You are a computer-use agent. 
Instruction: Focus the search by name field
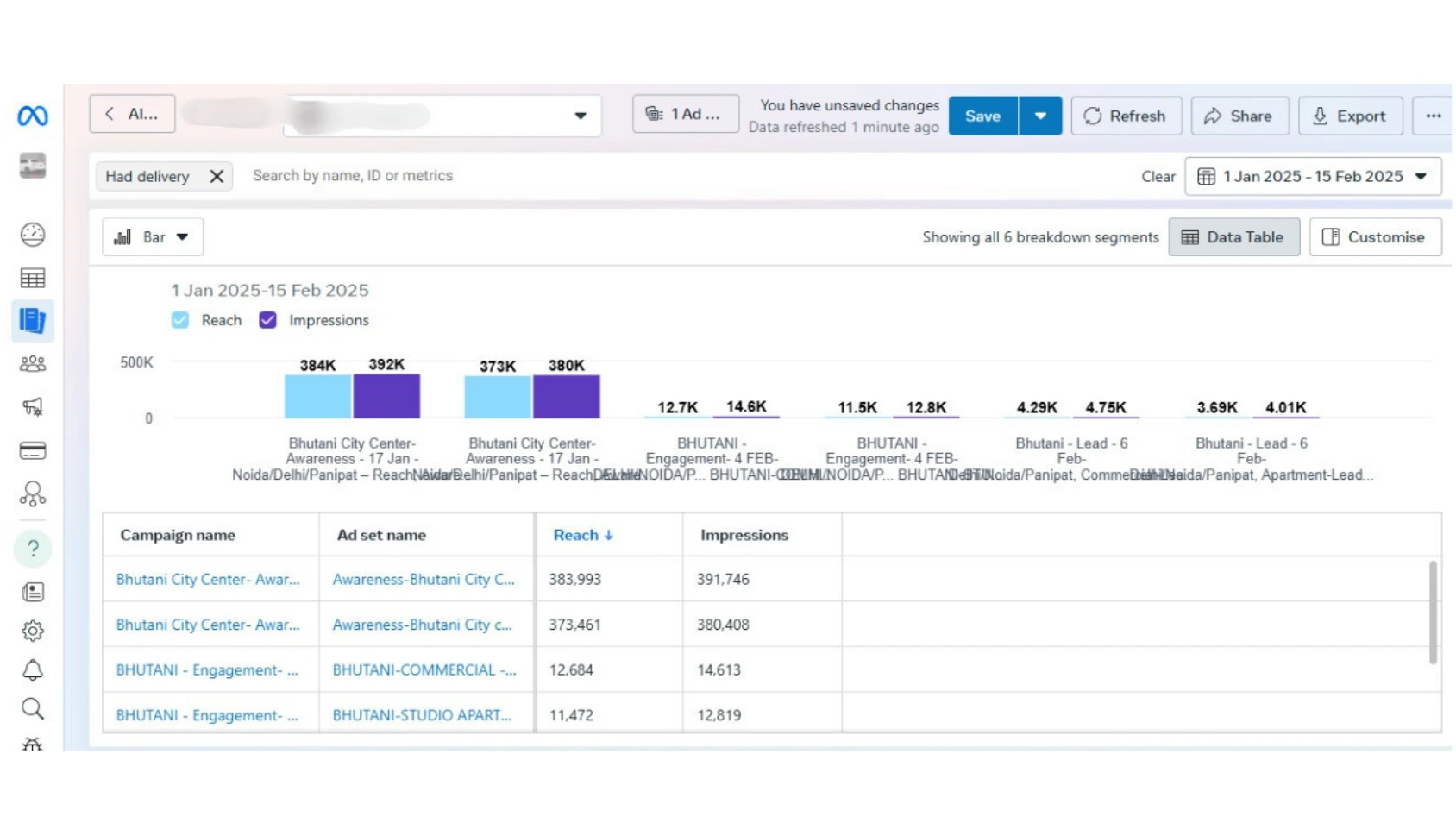click(x=353, y=175)
